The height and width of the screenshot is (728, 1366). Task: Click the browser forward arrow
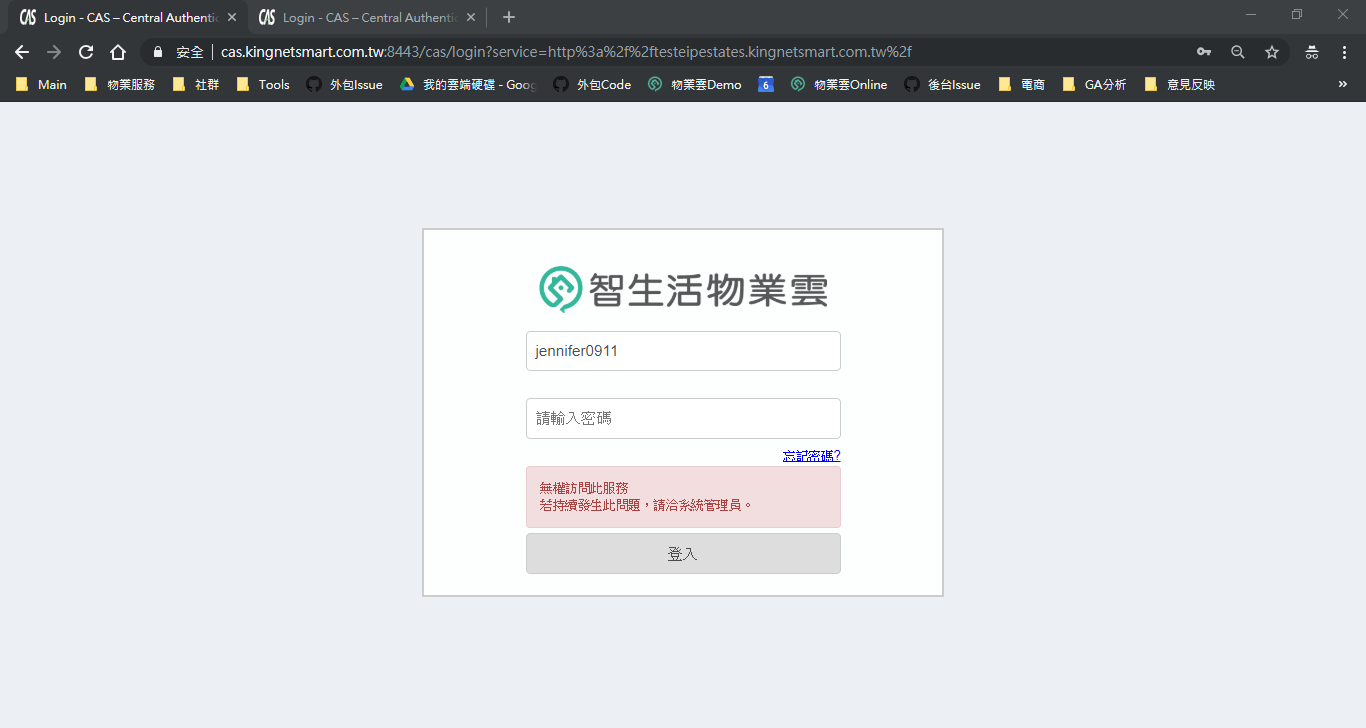54,52
